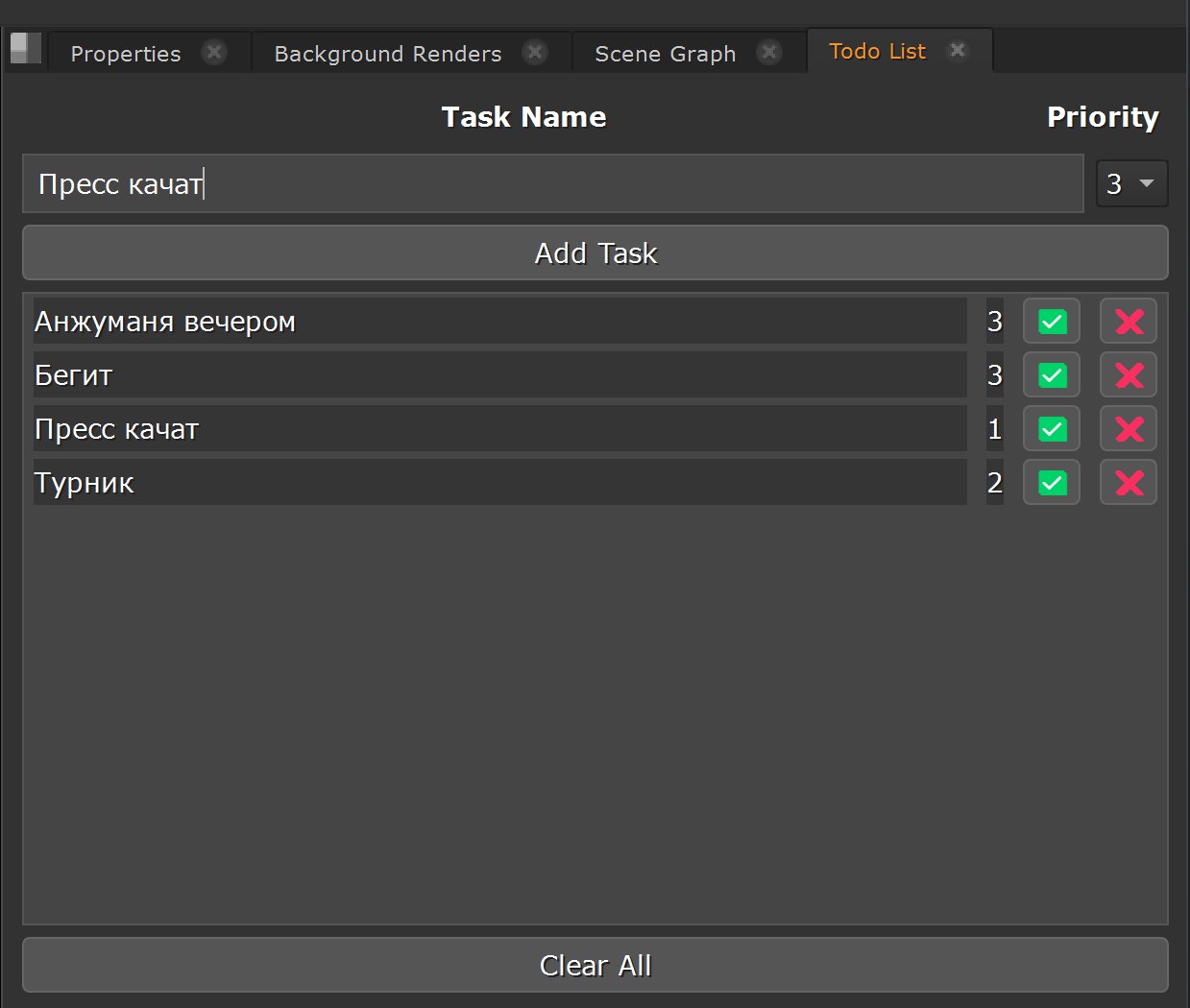Remove the Турник task with red X
The width and height of the screenshot is (1190, 1008).
(1129, 483)
